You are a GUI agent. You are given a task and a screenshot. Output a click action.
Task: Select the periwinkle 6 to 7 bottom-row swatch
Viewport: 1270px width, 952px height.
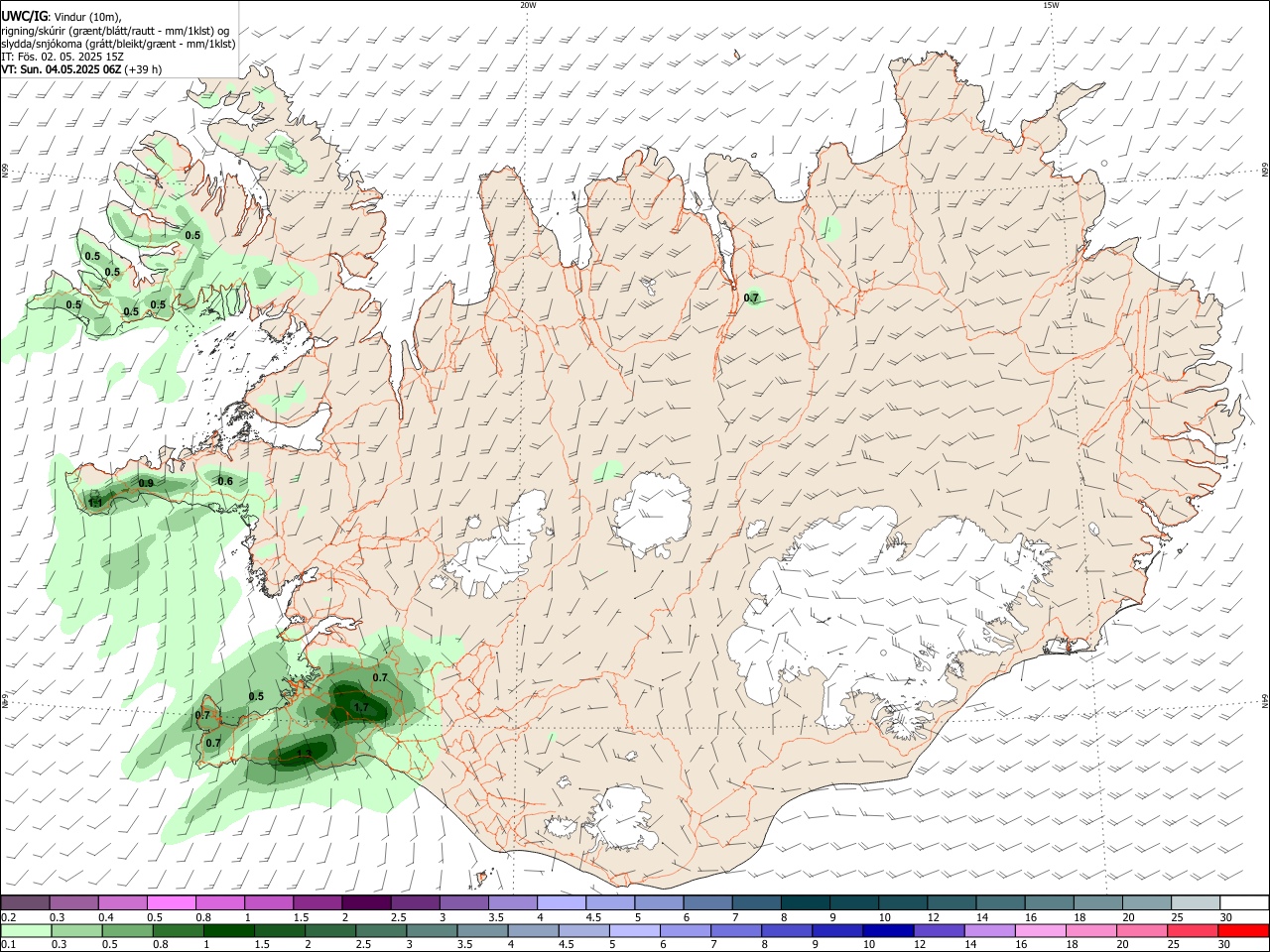[x=686, y=930]
